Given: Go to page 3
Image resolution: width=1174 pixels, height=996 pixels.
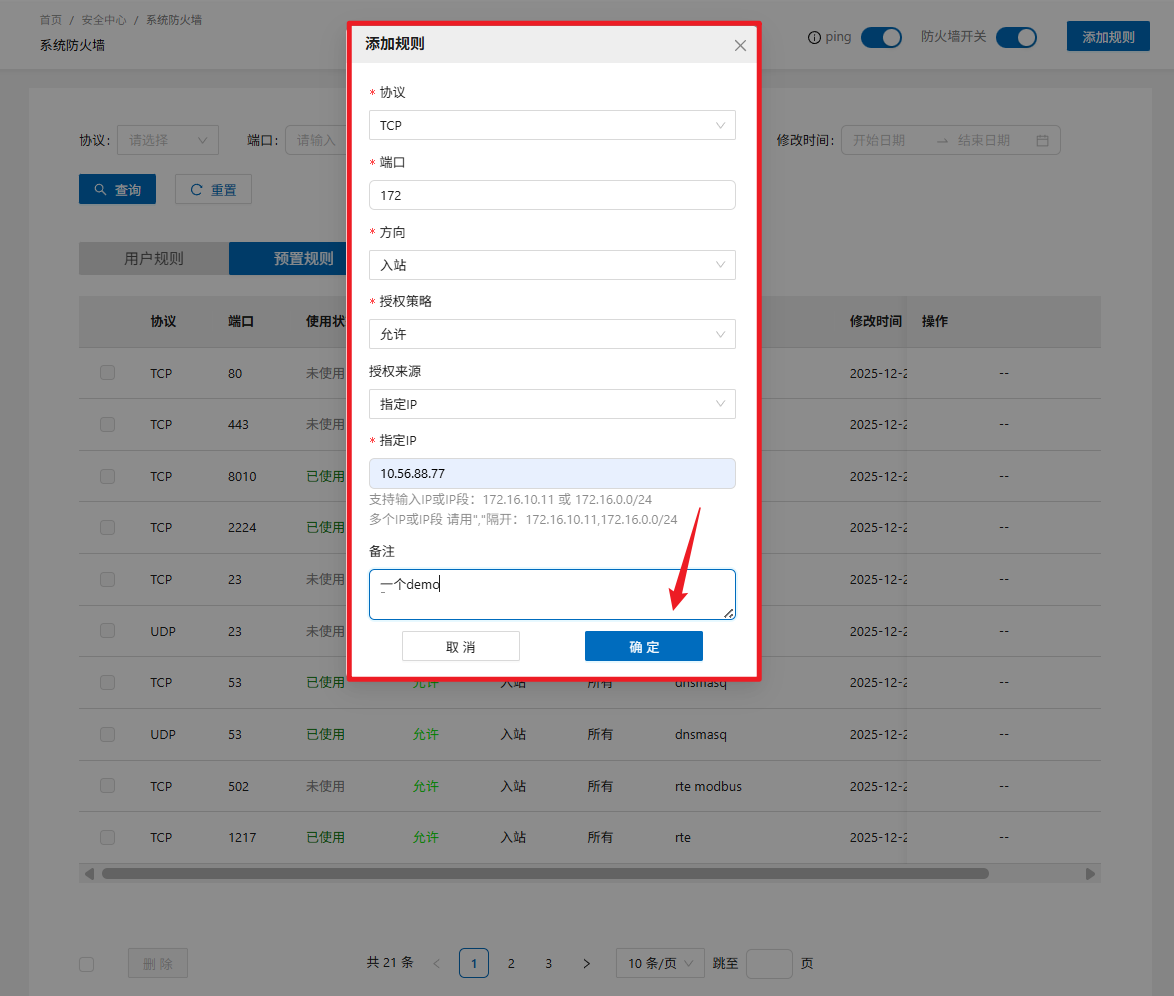Looking at the screenshot, I should pos(549,964).
